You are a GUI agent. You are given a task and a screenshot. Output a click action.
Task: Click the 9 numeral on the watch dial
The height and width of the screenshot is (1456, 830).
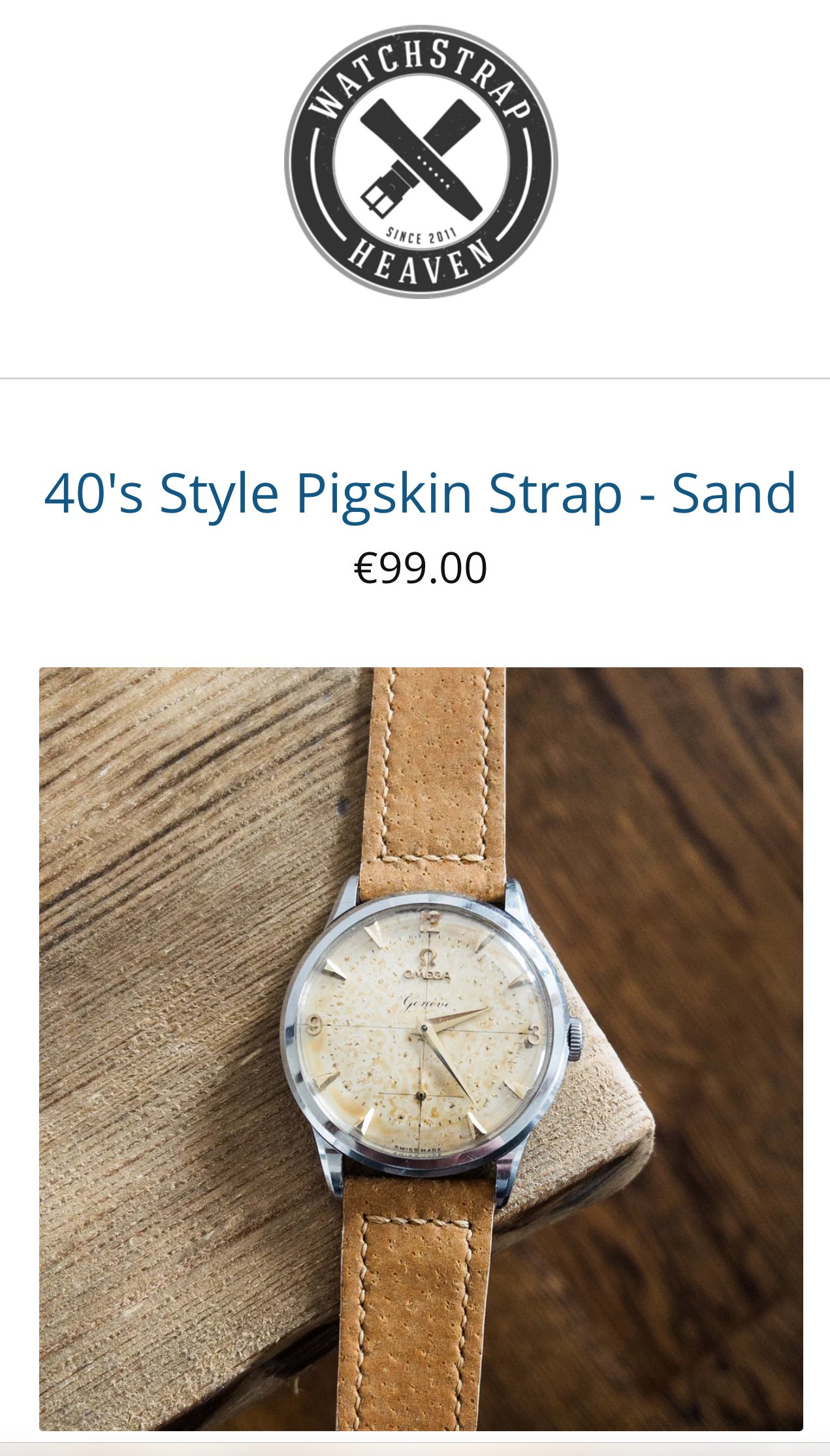click(x=314, y=1024)
